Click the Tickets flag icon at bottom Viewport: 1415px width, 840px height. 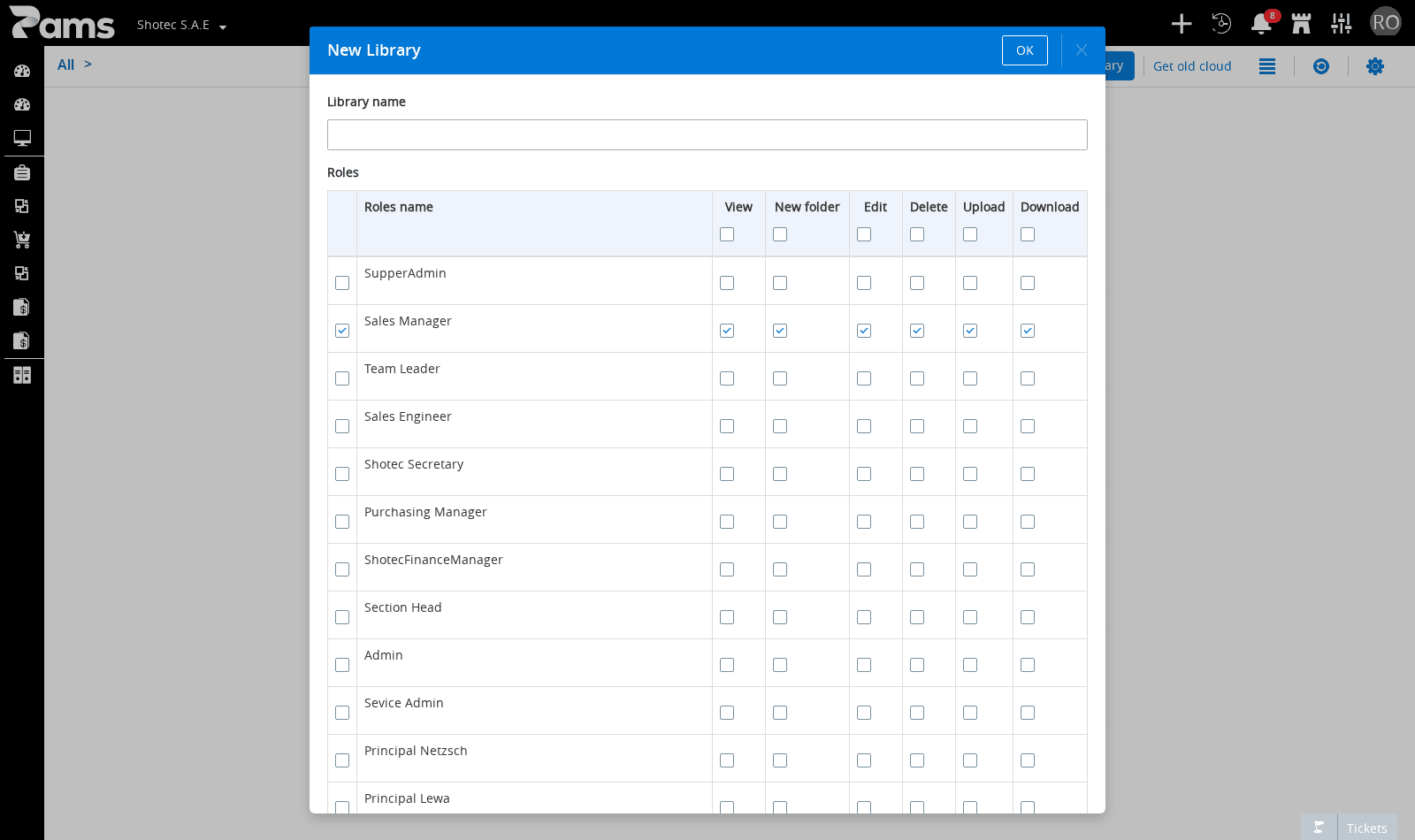(1319, 828)
